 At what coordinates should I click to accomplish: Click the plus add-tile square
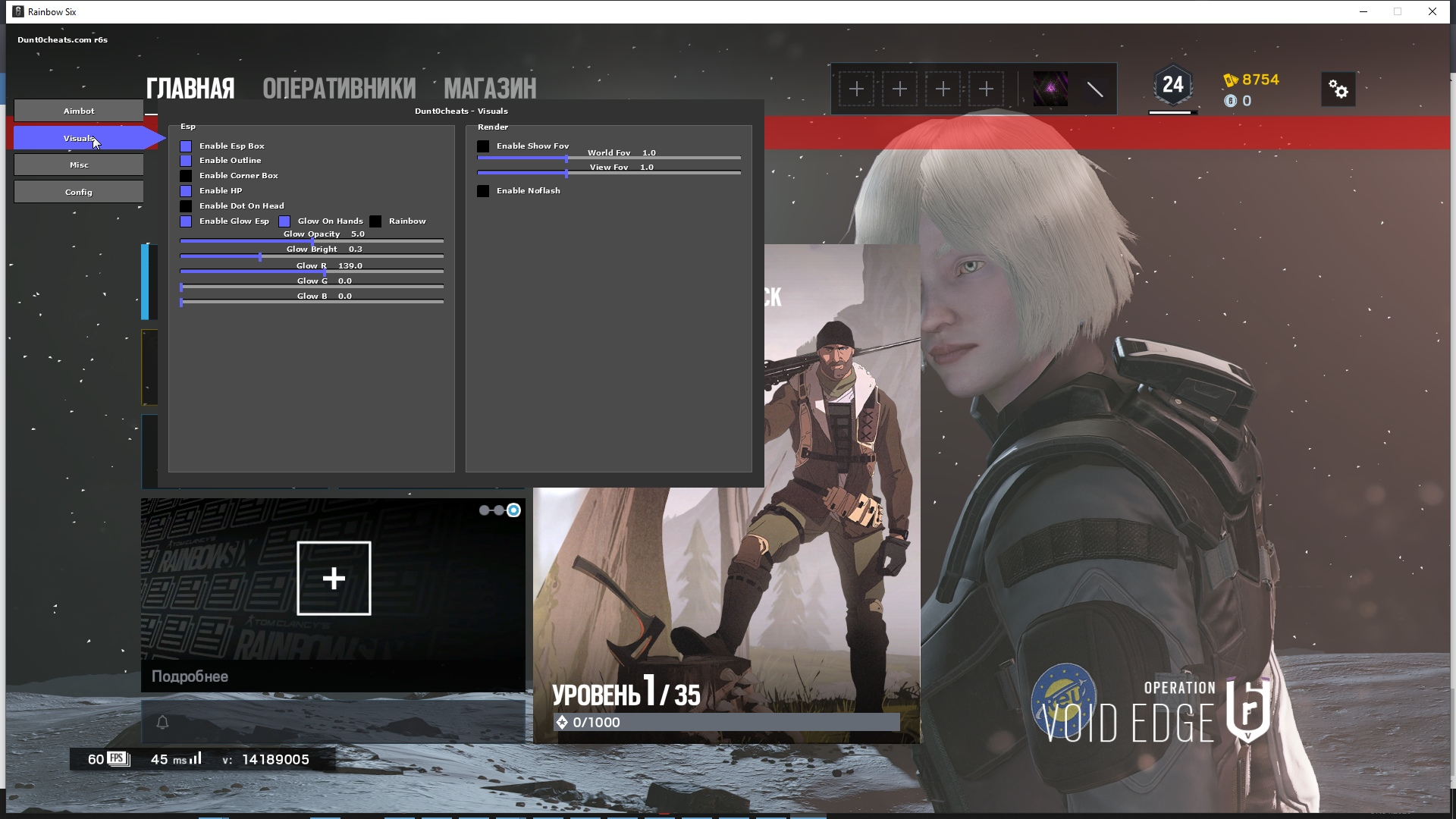[x=334, y=579]
